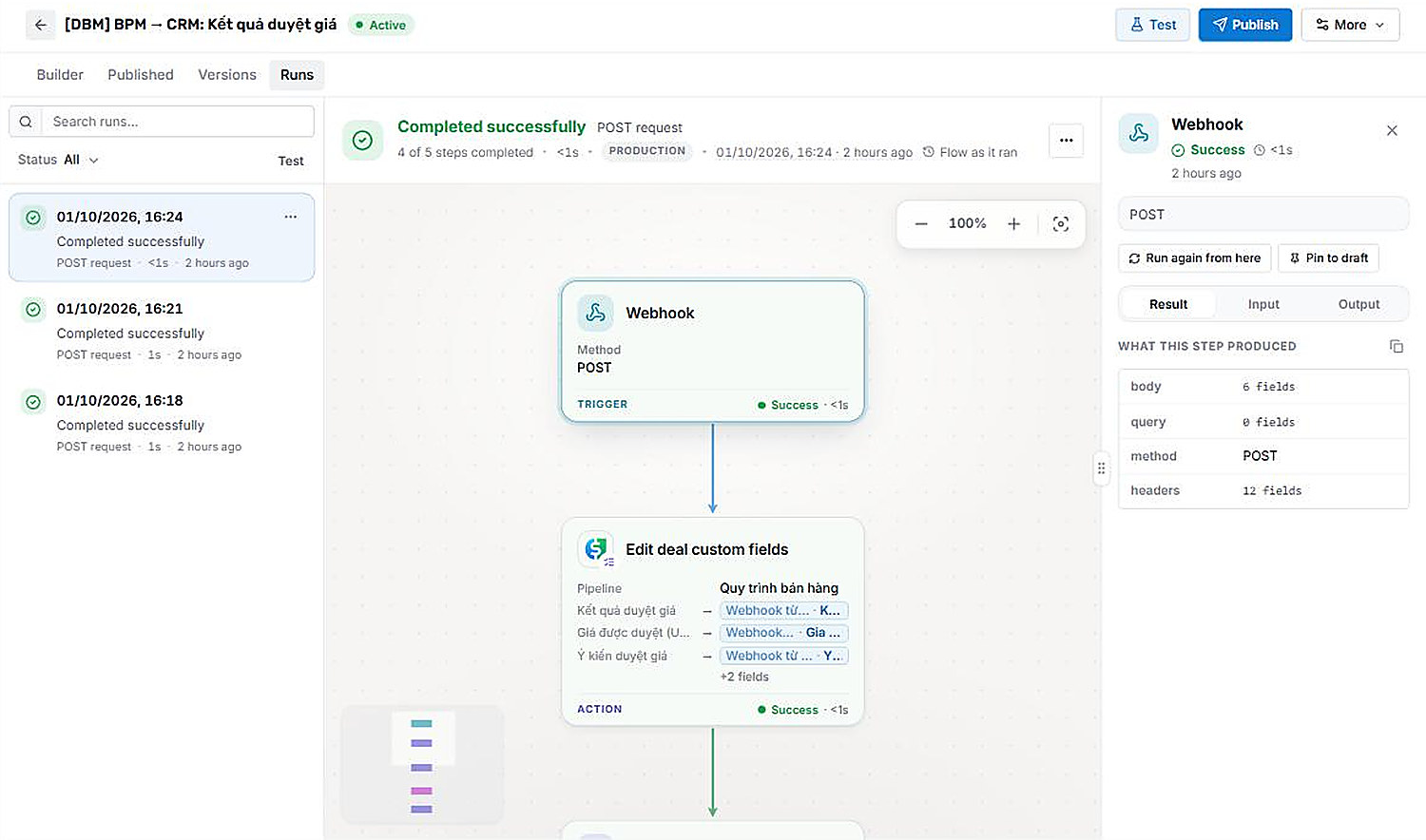
Task: Expand the query 0 fields row
Action: (1263, 422)
